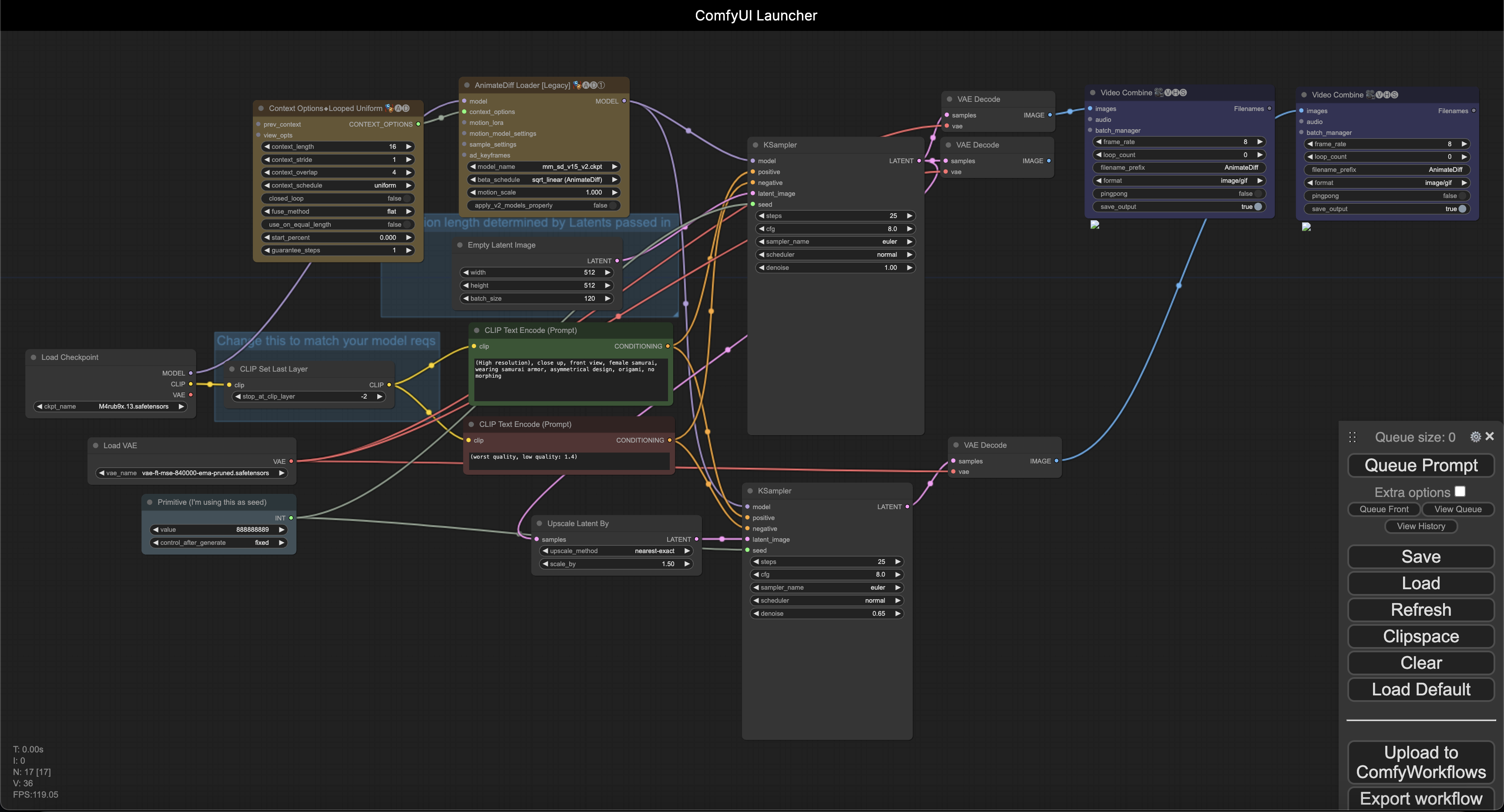Click the motion_scale value slider field
The width and height of the screenshot is (1504, 812).
pos(544,193)
